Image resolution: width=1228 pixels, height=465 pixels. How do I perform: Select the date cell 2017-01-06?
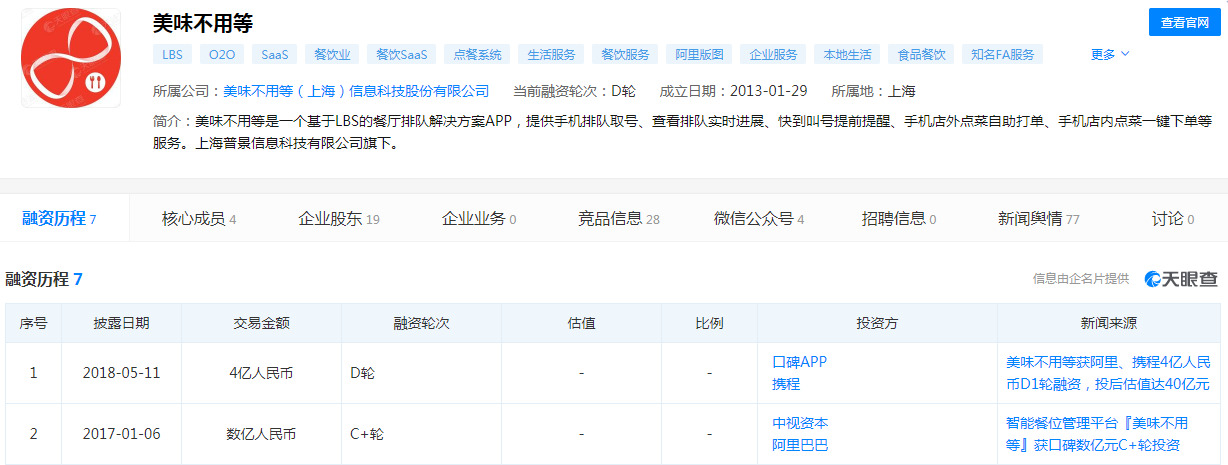point(122,434)
